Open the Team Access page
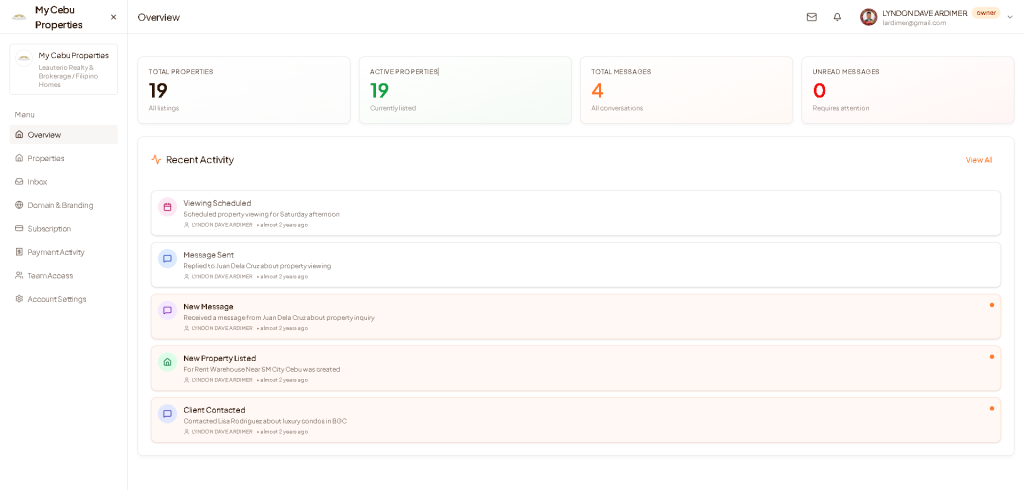 [x=49, y=276]
